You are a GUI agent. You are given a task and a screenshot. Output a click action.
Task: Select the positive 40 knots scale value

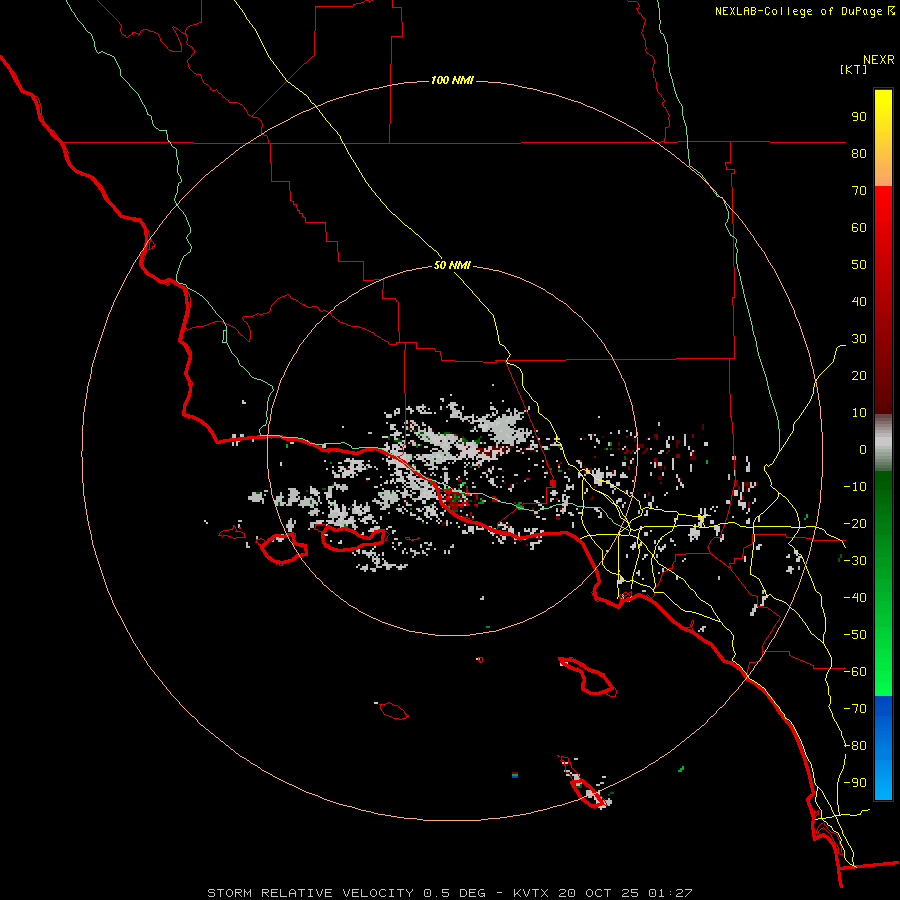point(859,301)
